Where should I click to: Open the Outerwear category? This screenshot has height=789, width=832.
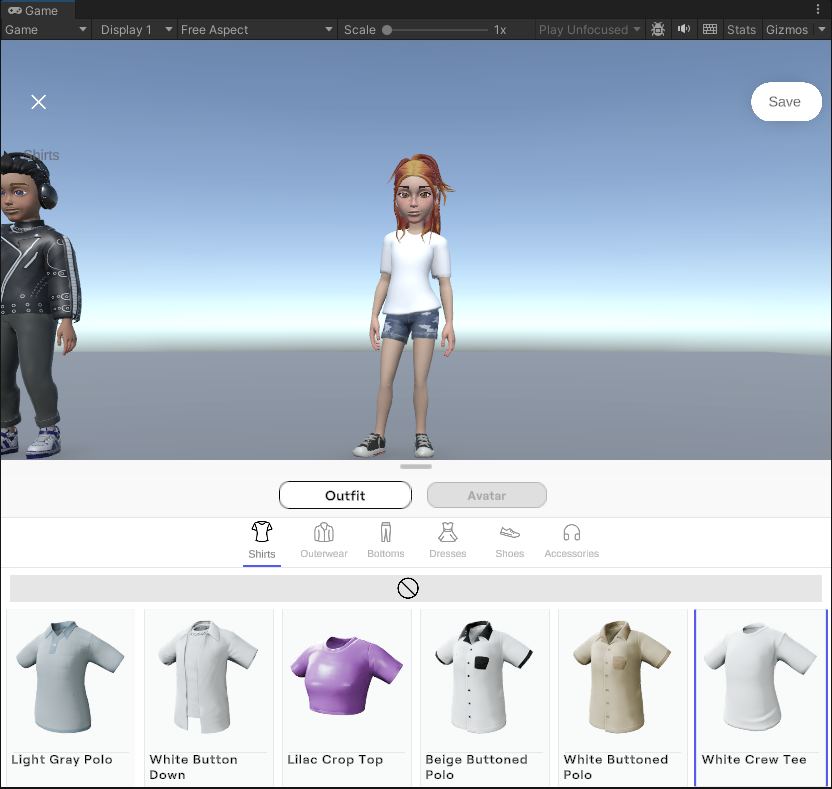tap(323, 533)
